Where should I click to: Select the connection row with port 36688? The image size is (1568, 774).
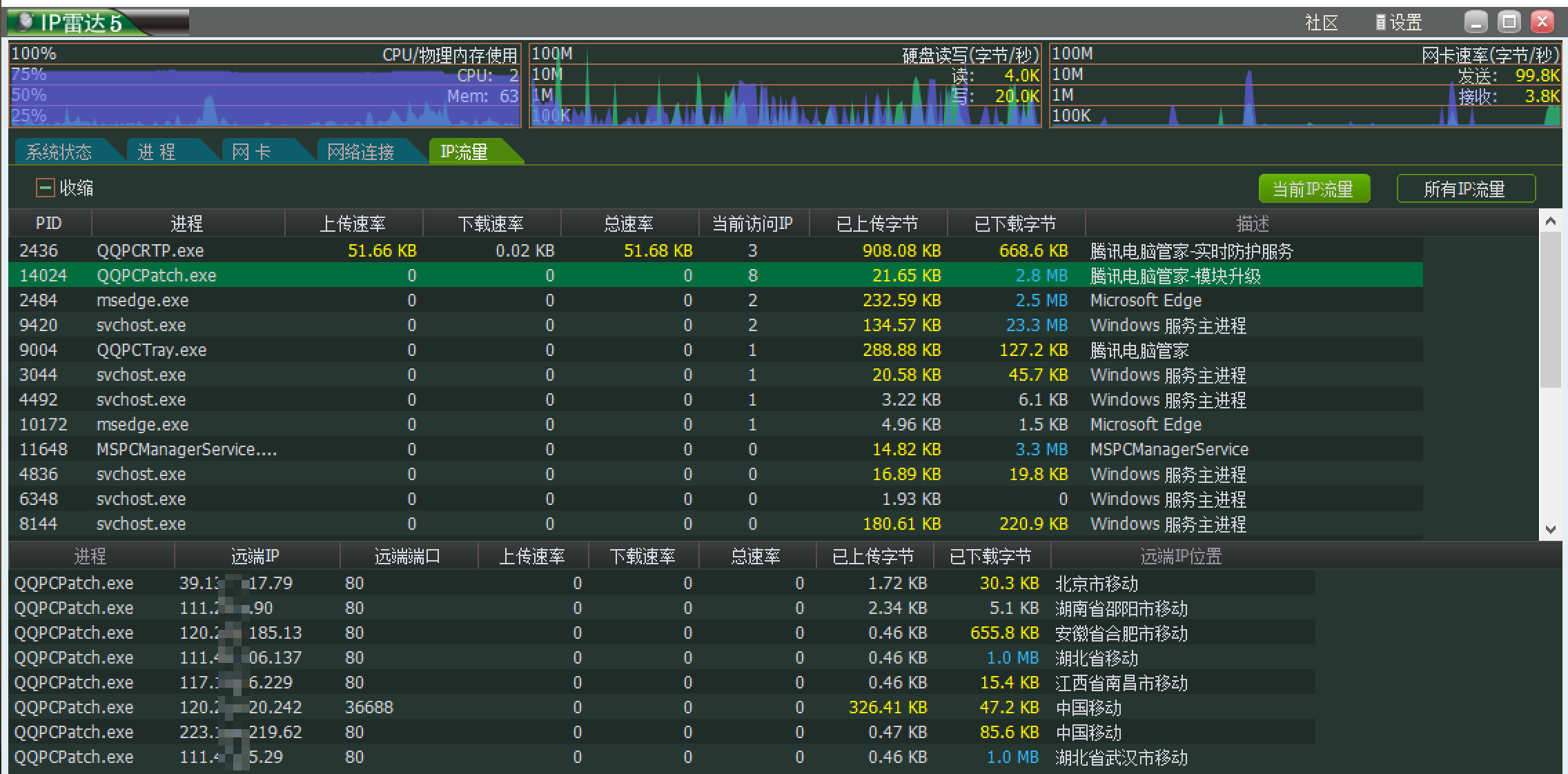(663, 707)
